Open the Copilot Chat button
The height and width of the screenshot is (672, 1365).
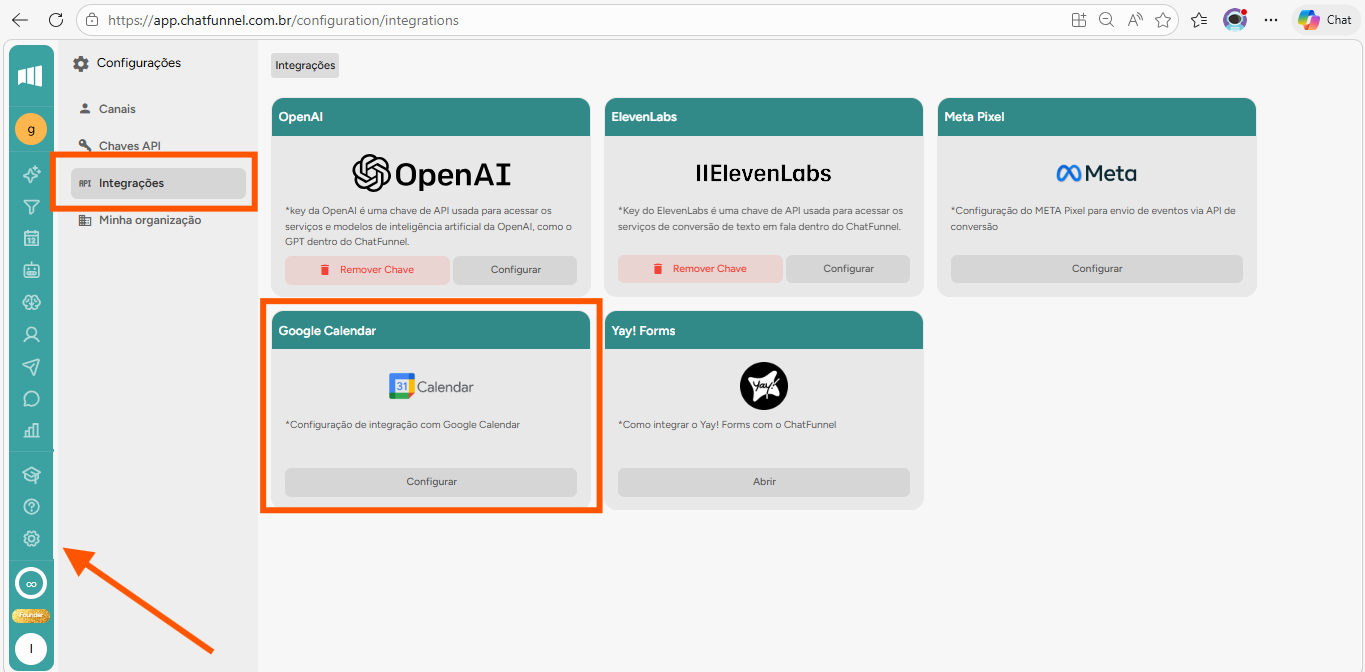coord(1325,19)
